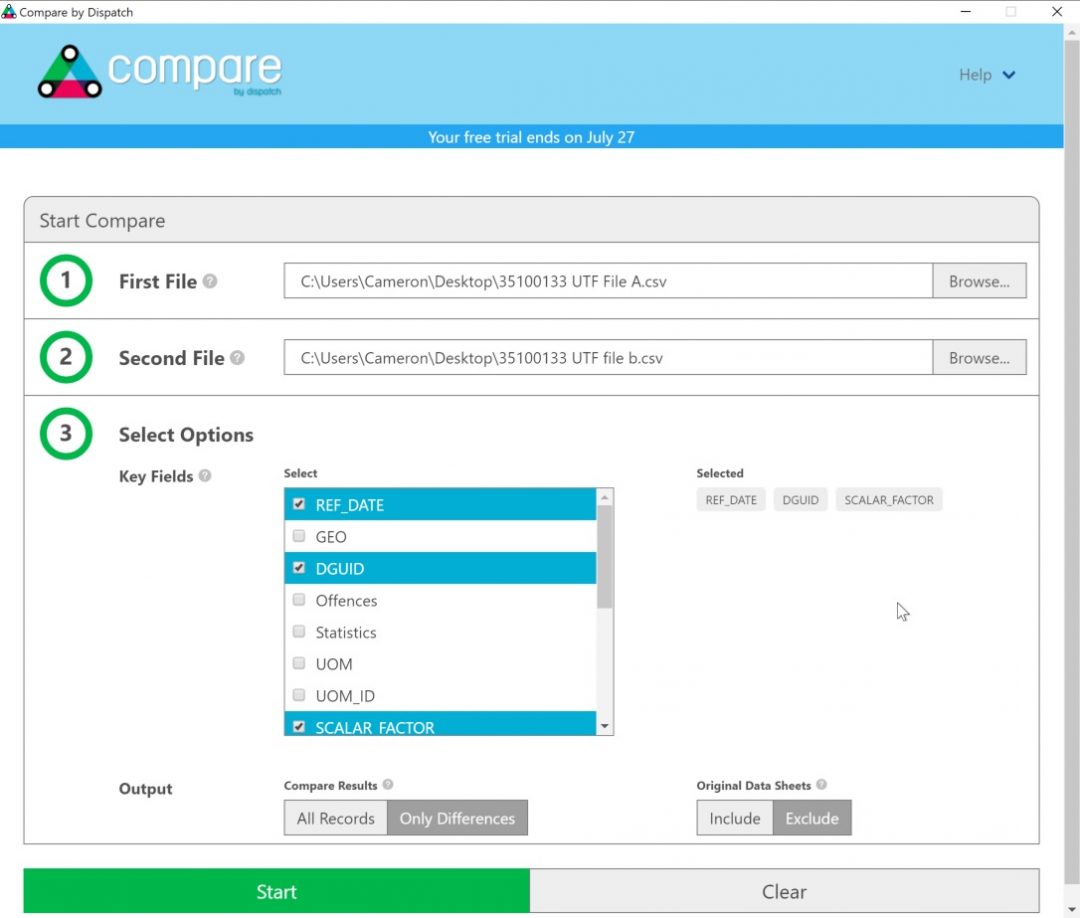This screenshot has width=1080, height=918.
Task: Click the Start button
Action: [276, 891]
